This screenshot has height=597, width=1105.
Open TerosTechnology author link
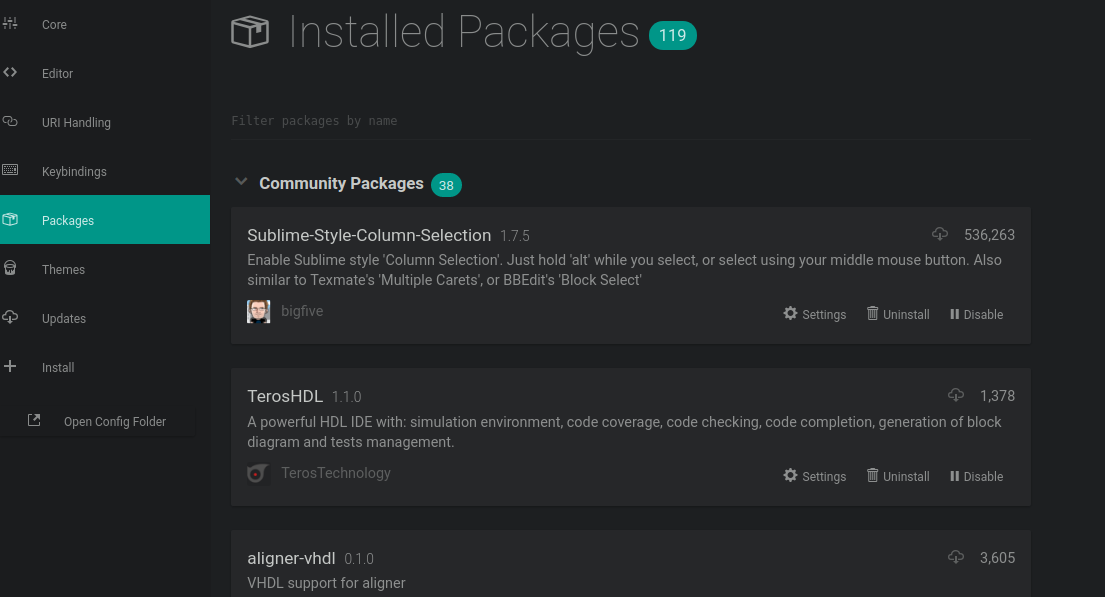click(335, 473)
